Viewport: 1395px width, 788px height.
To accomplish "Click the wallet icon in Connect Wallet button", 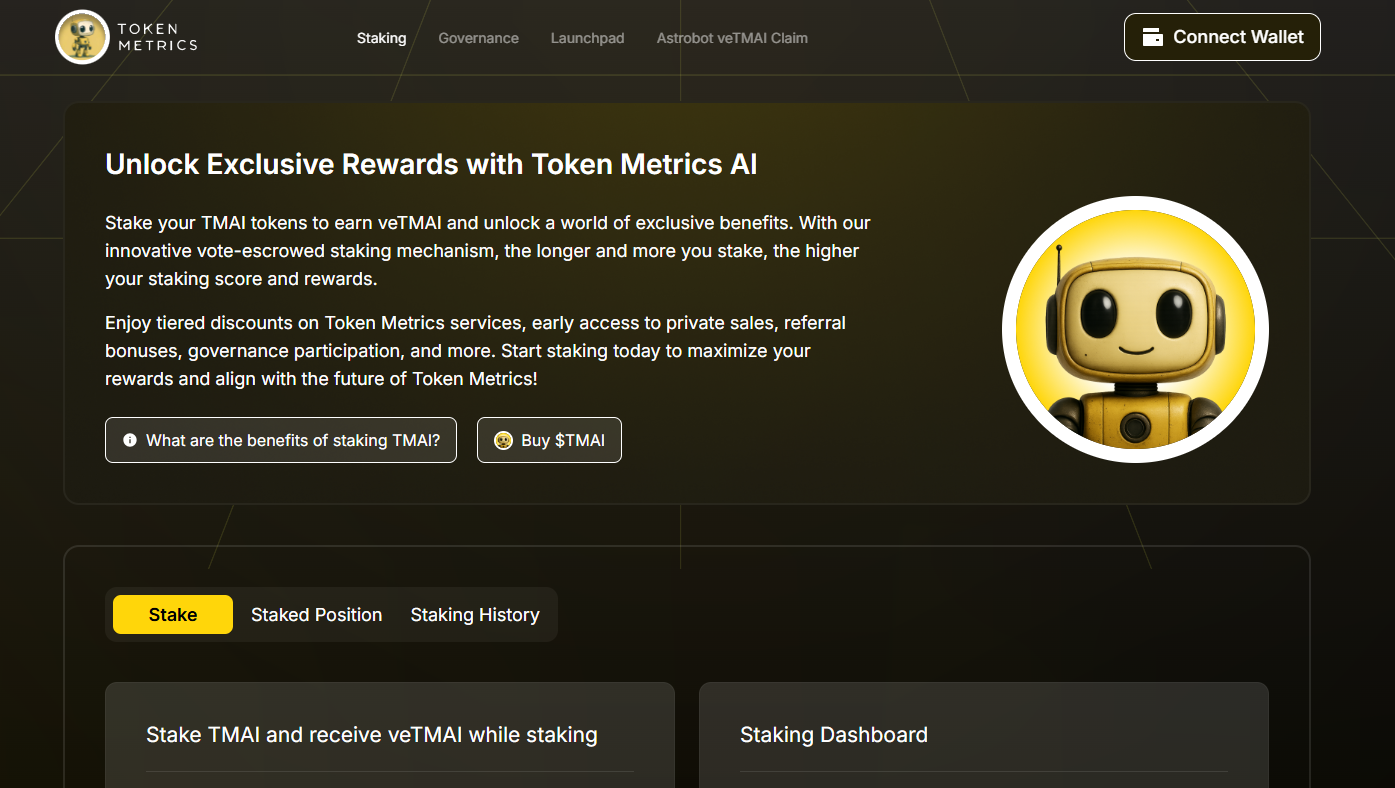I will [1154, 36].
